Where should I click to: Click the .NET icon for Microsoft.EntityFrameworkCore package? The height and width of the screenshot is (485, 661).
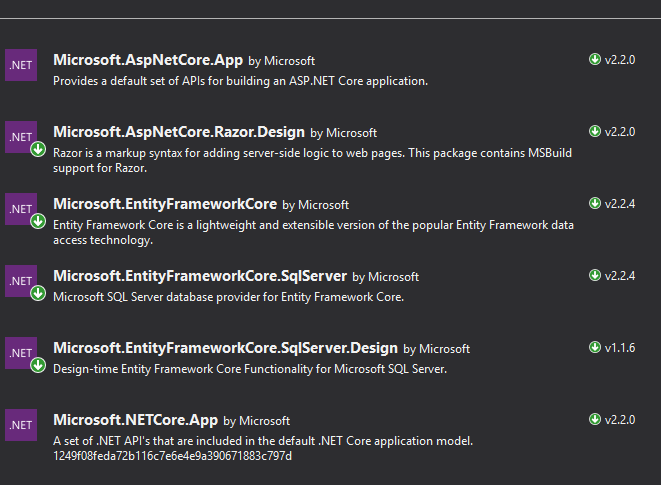point(21,209)
